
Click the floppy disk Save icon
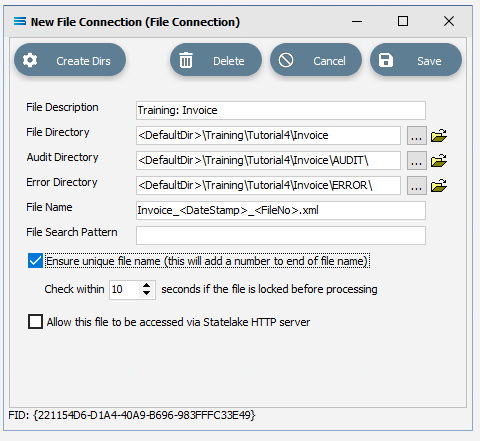tap(386, 60)
